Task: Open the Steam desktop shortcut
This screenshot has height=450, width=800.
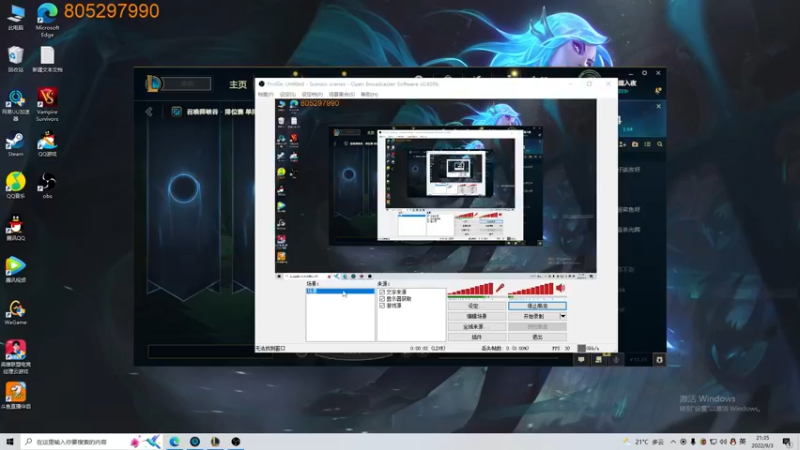Action: click(x=15, y=144)
